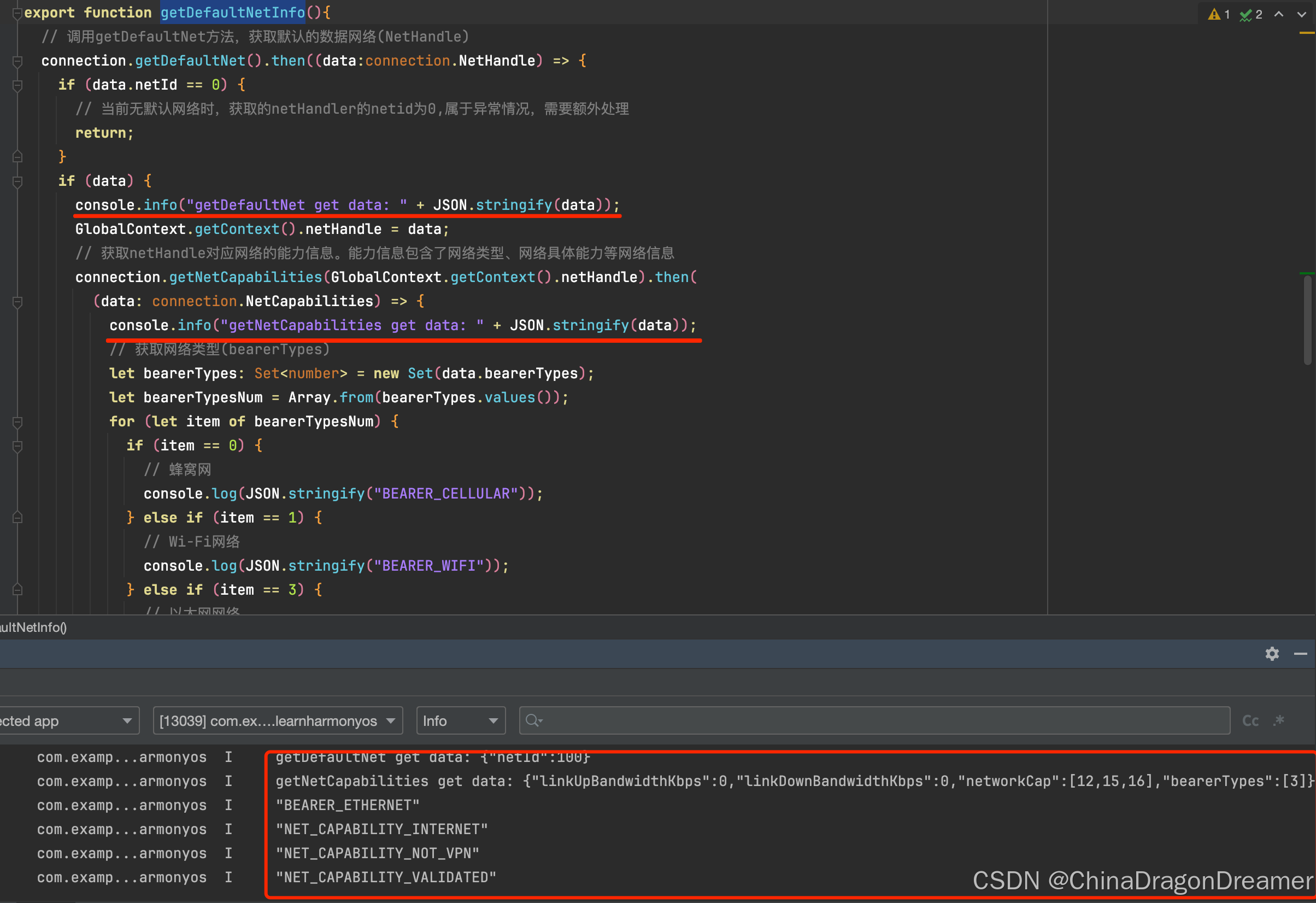Toggle Cc match case in log search

(x=1250, y=720)
